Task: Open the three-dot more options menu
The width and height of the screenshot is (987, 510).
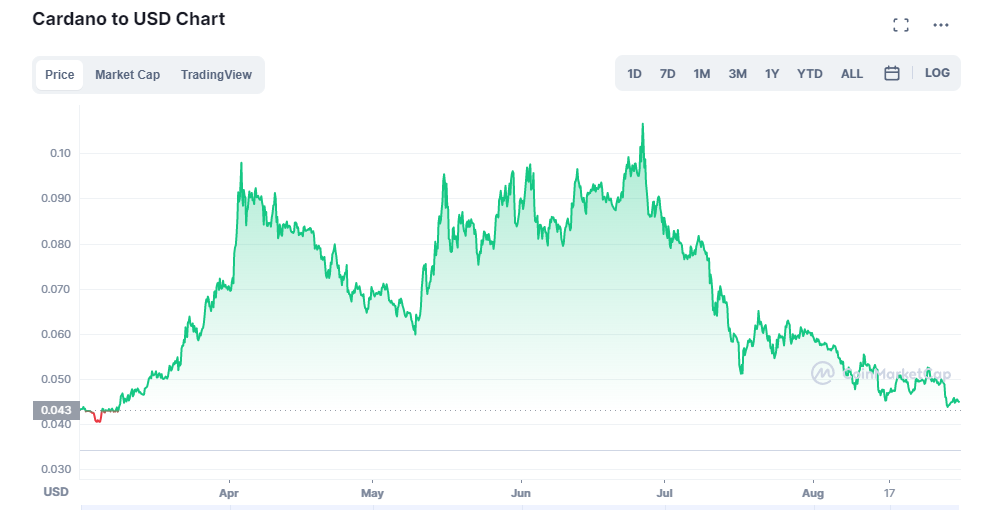Action: click(941, 25)
